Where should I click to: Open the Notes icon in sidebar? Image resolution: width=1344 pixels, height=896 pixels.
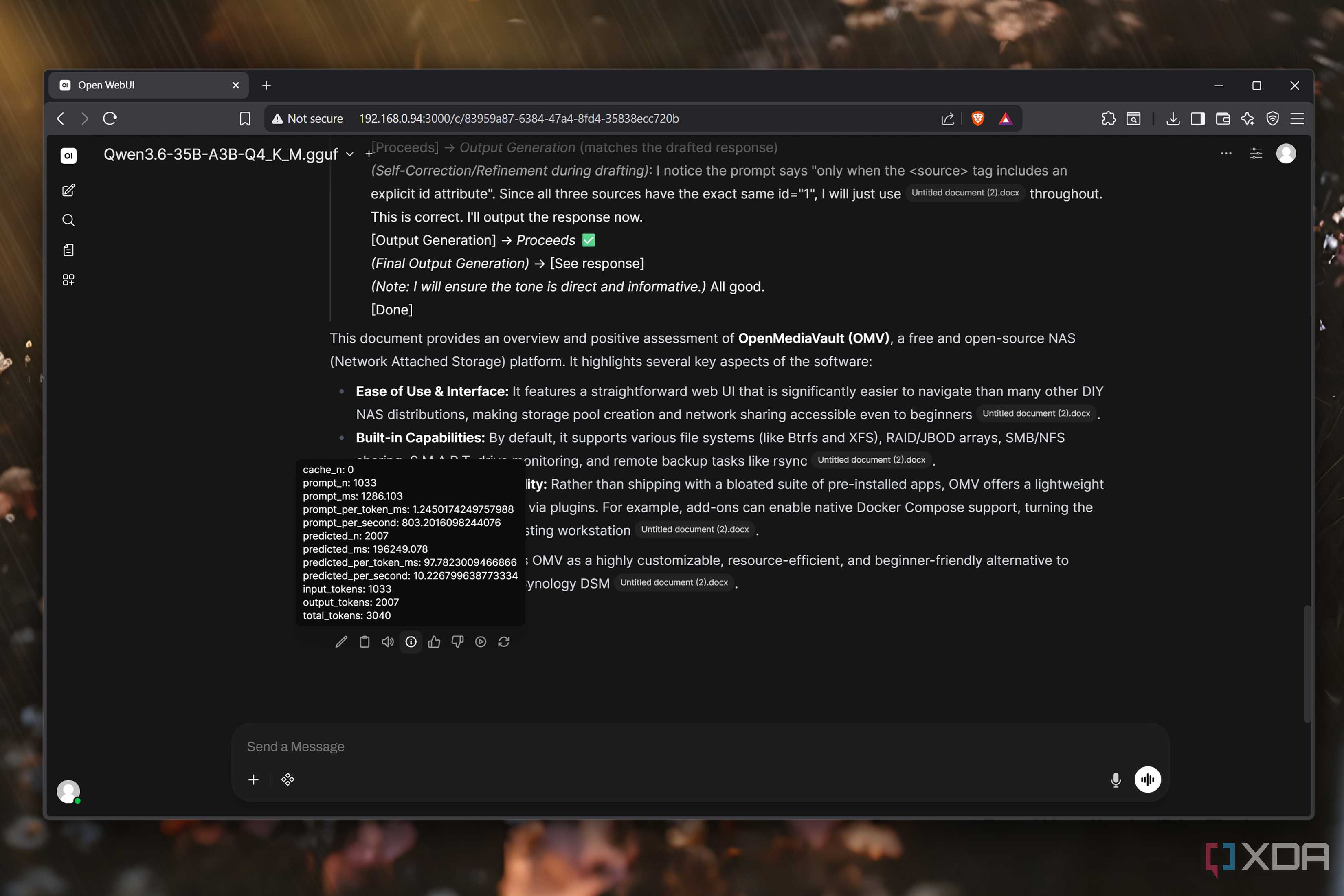68,250
